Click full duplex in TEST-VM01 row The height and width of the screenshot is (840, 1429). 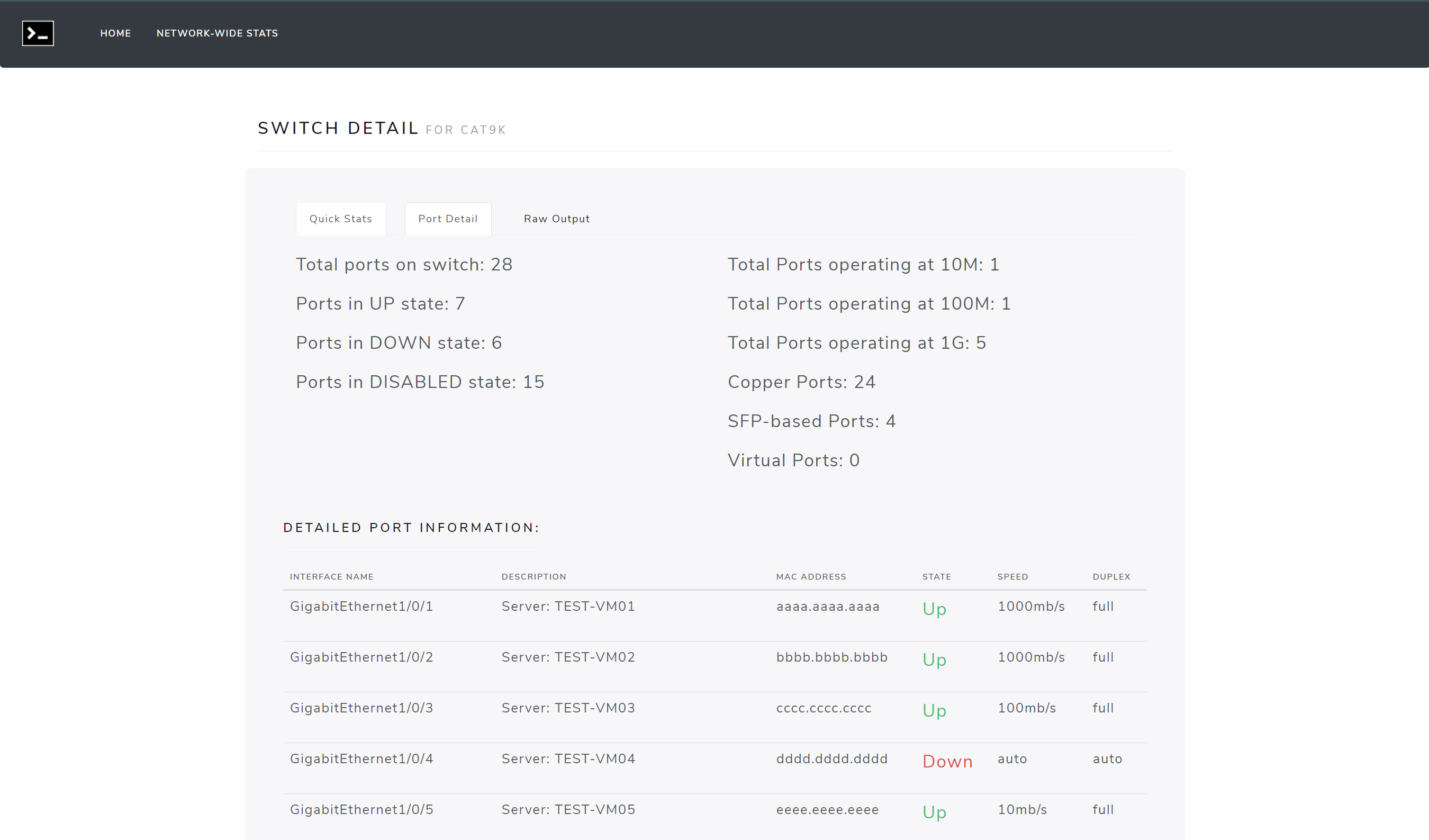(x=1104, y=607)
